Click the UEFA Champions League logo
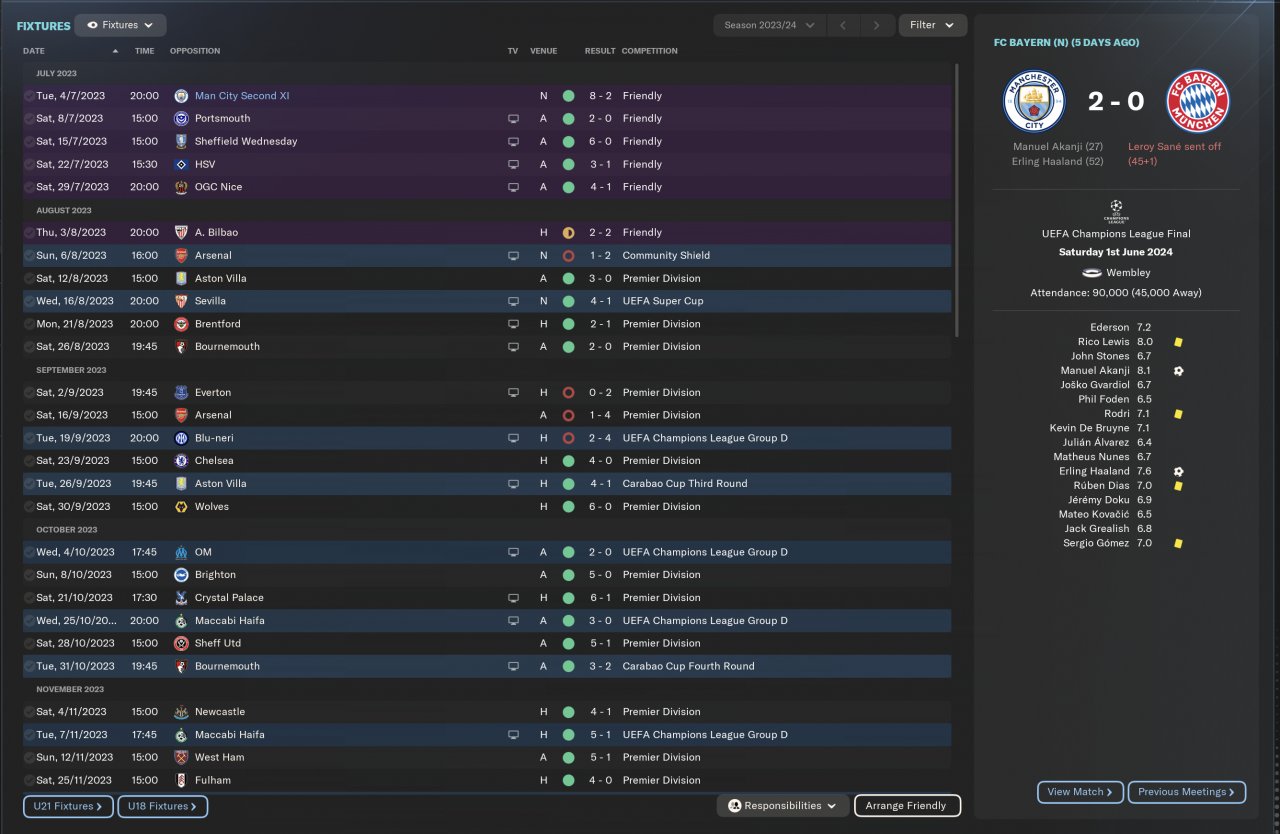This screenshot has height=834, width=1280. tap(1116, 211)
